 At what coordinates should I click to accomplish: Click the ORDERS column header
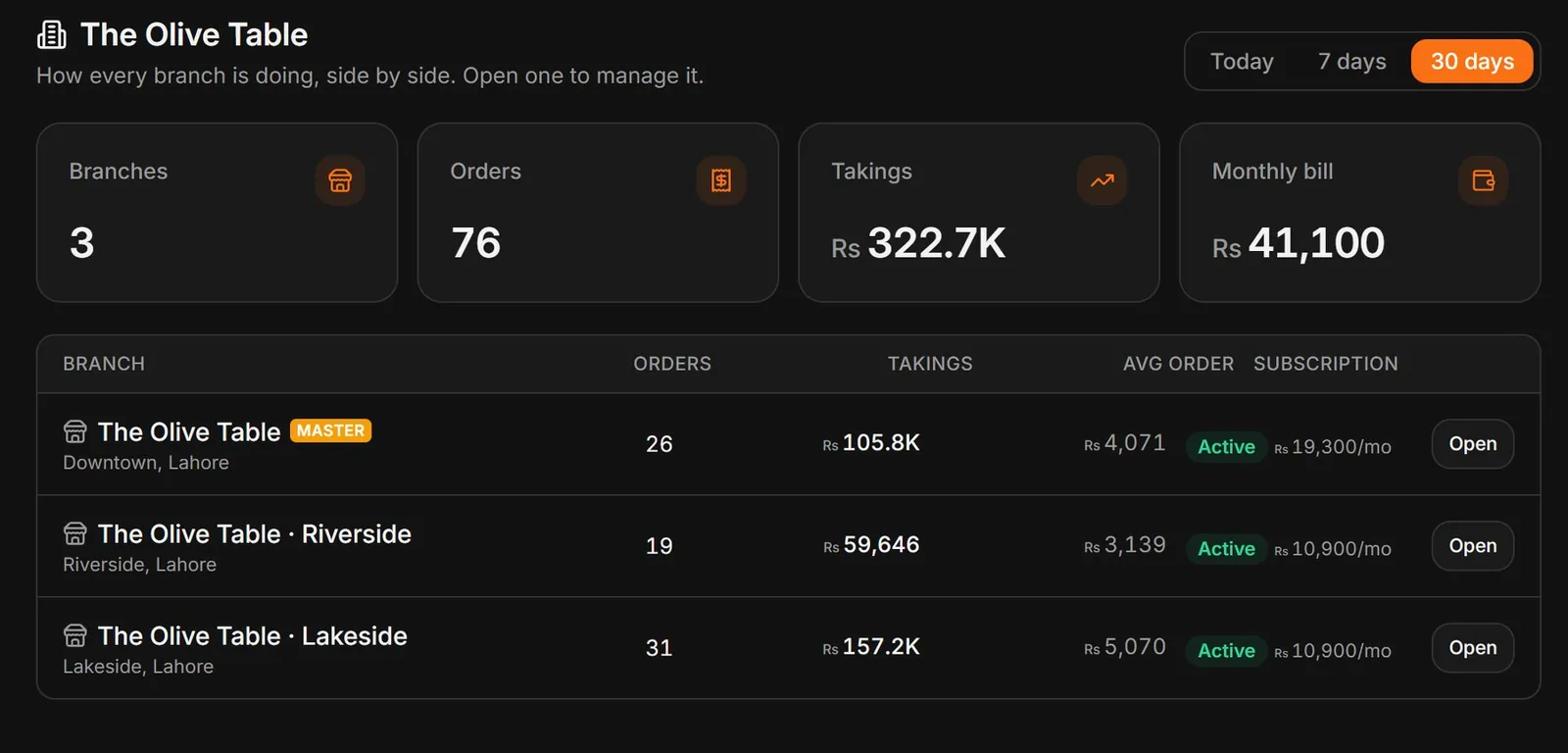[x=672, y=364]
